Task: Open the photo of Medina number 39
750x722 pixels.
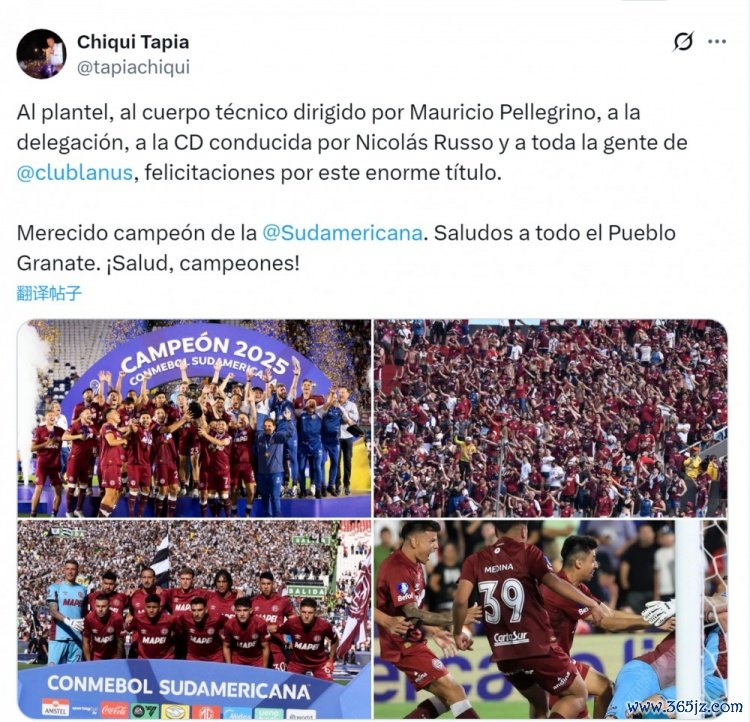Action: tap(551, 619)
